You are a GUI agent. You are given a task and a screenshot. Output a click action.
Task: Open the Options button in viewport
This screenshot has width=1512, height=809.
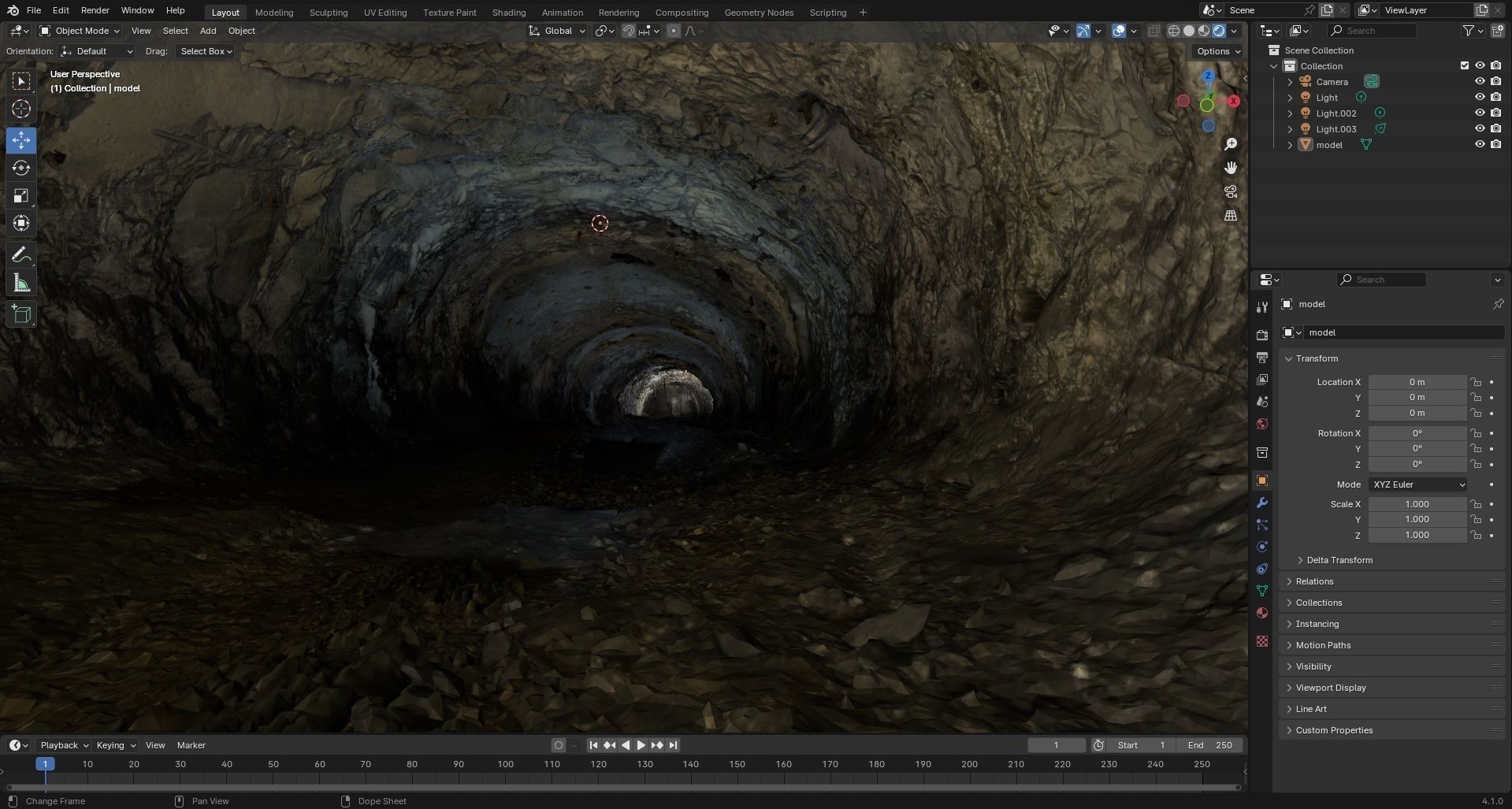coord(1219,51)
